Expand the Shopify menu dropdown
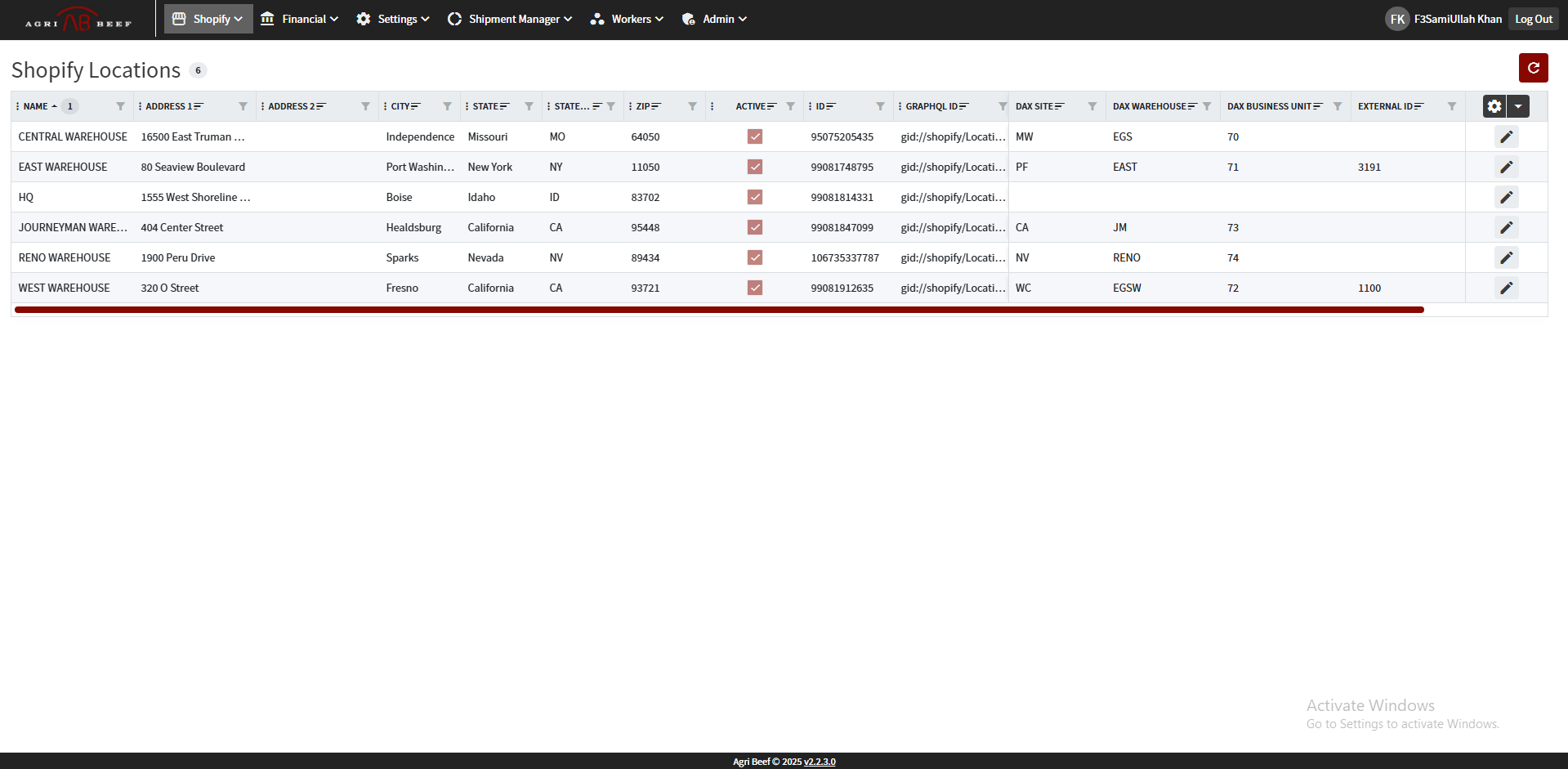The width and height of the screenshot is (1568, 769). click(208, 19)
